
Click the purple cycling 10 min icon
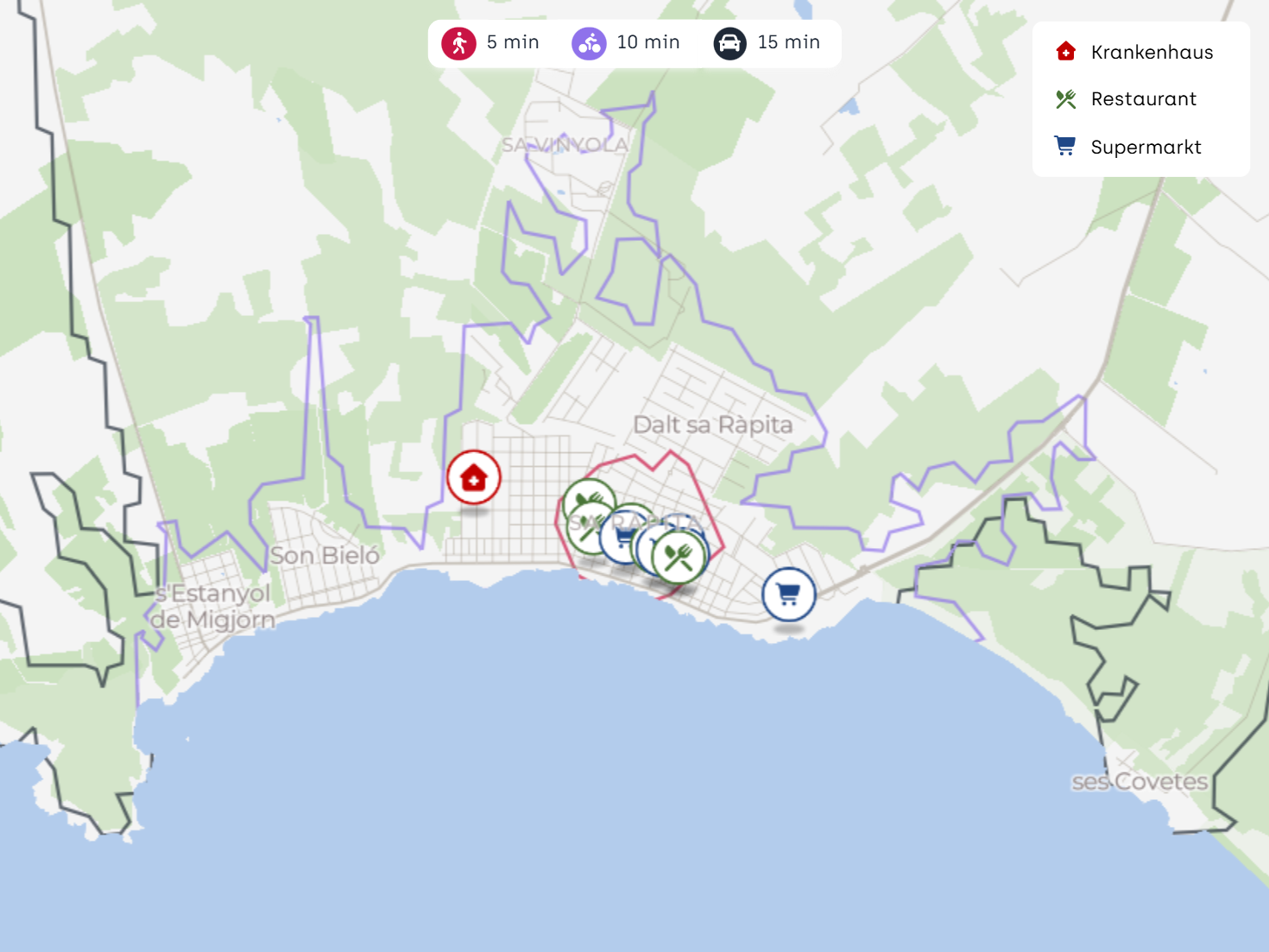pyautogui.click(x=589, y=43)
